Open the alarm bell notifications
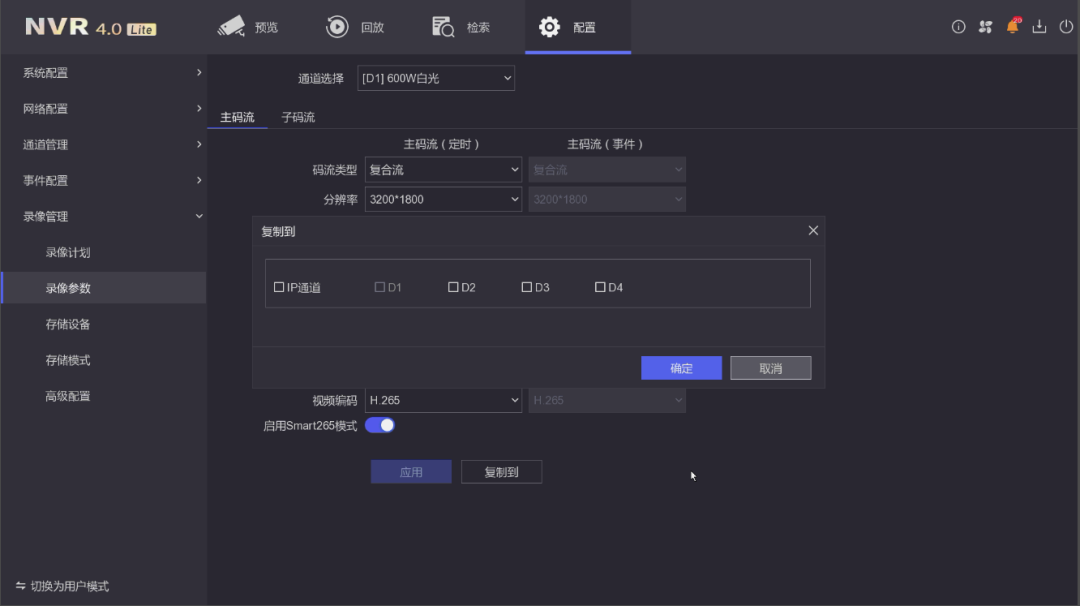1080x606 pixels. tap(1012, 27)
